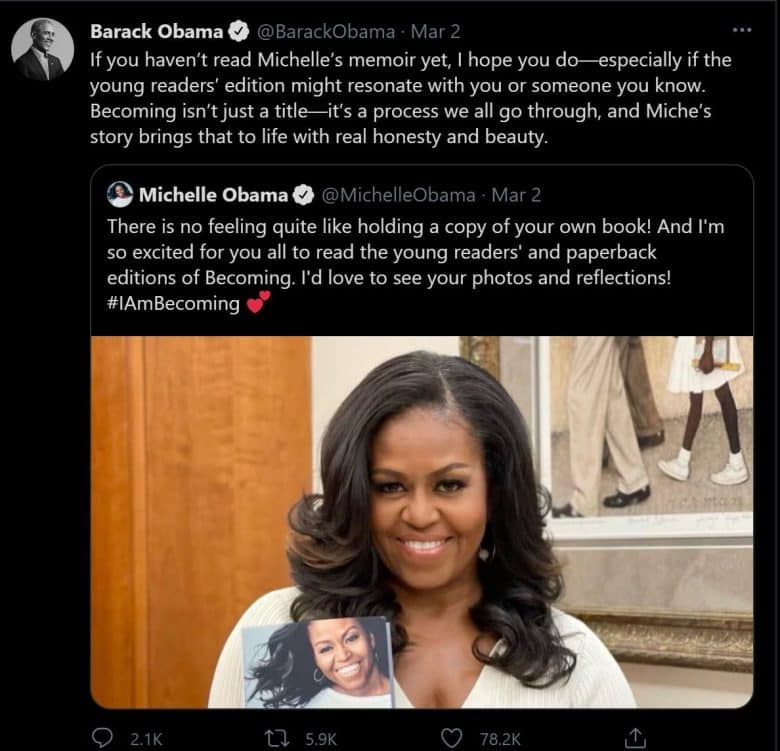Click the verified badge next to Barack Obama
This screenshot has height=751, width=780.
point(238,31)
